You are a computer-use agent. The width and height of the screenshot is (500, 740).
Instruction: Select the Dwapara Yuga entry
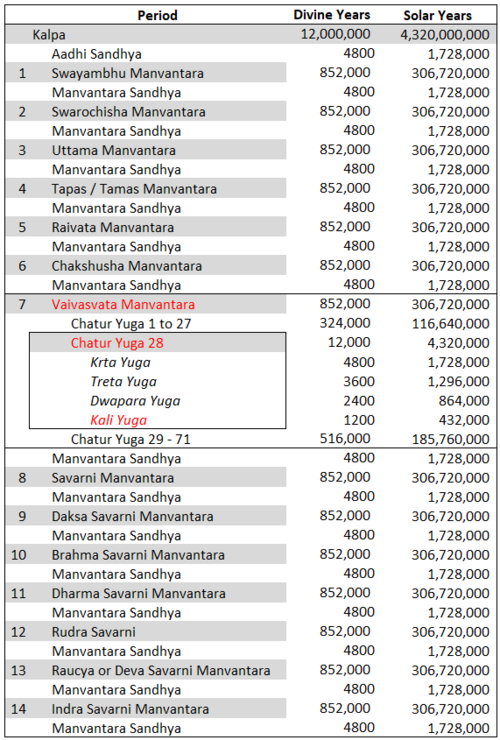[x=135, y=401]
